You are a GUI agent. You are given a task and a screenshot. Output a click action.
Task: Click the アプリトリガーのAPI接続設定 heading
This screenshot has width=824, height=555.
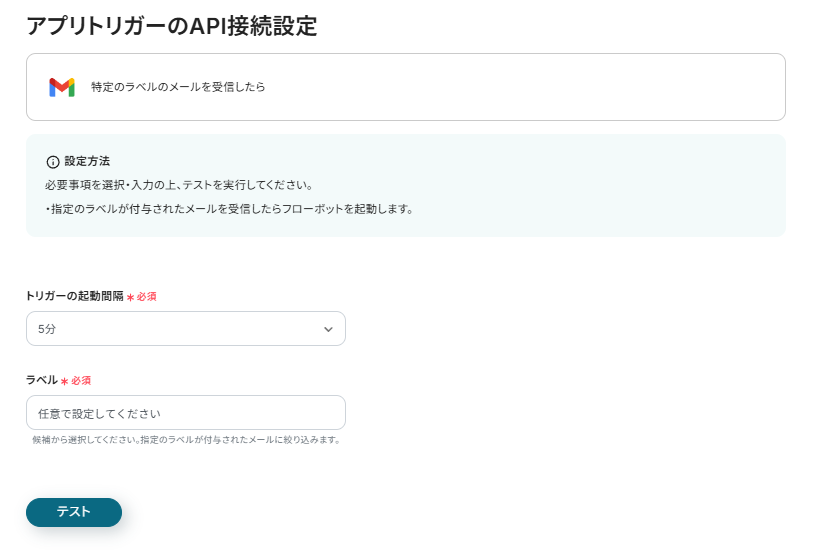tap(172, 26)
